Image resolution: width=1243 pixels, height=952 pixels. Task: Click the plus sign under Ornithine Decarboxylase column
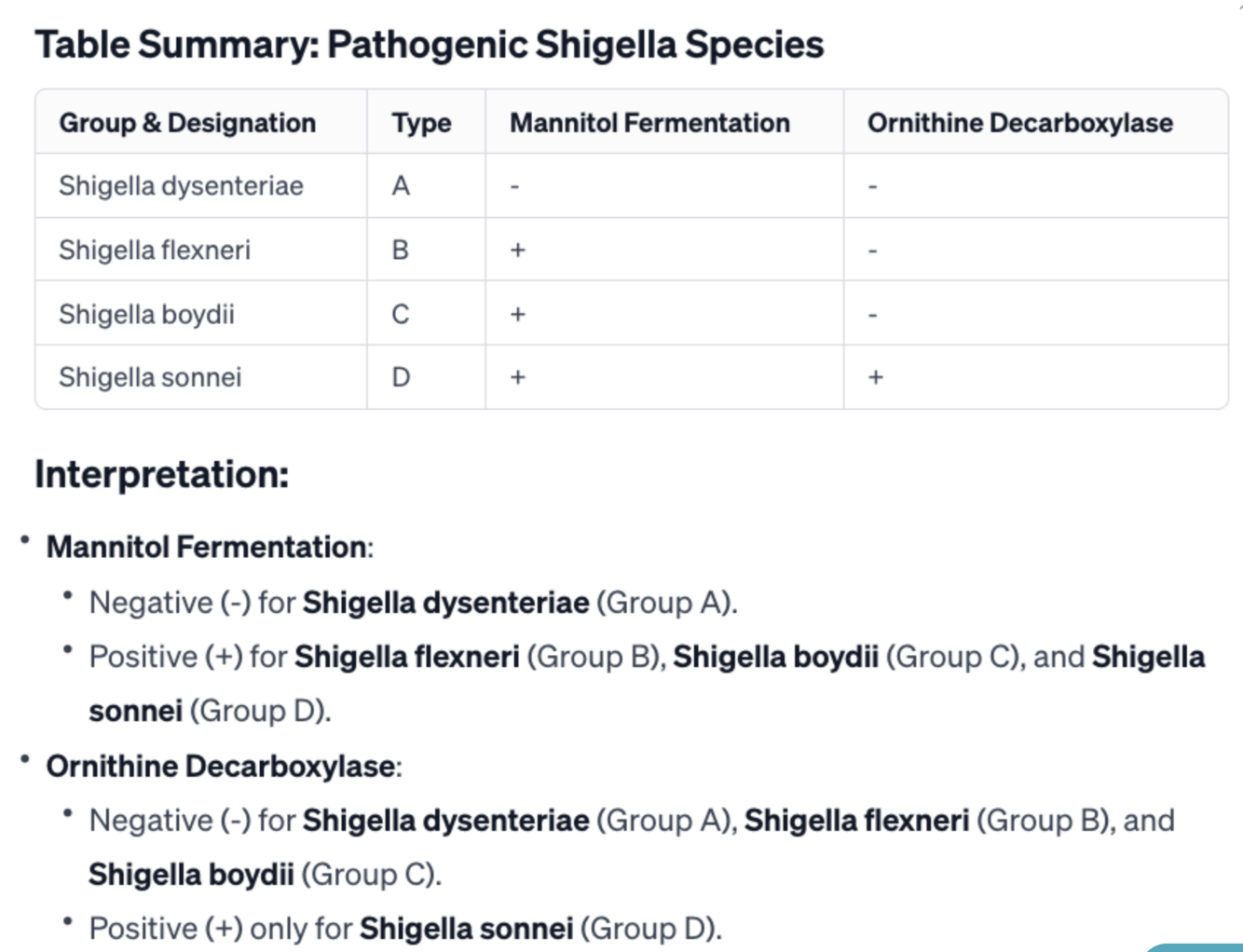876,377
